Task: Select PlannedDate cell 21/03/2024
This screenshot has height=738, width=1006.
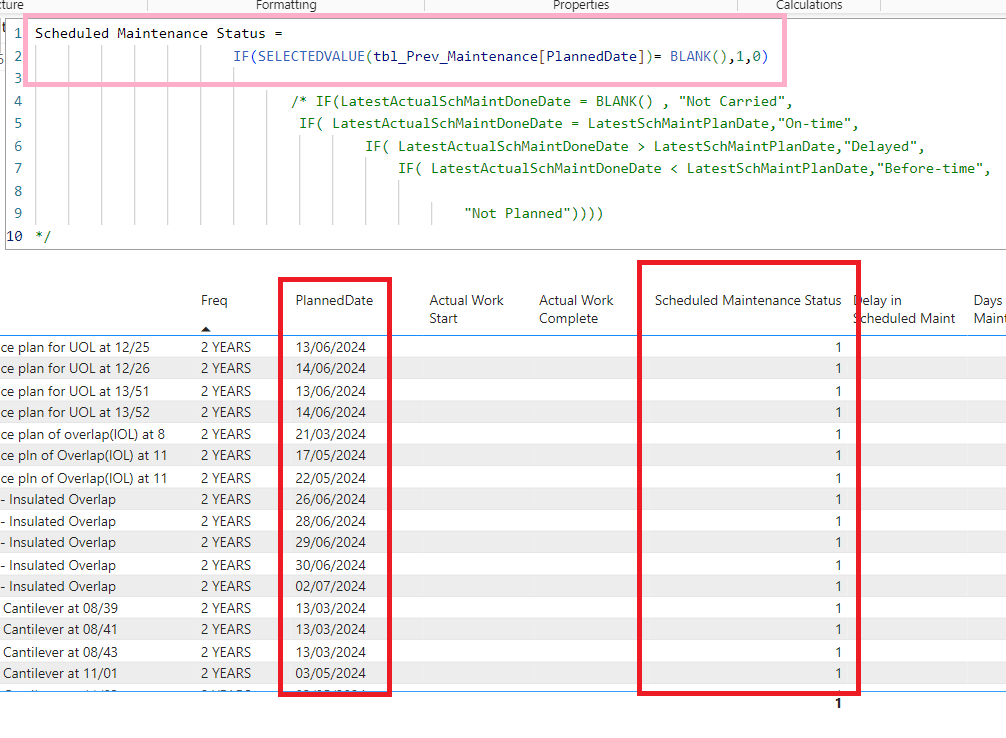Action: (x=330, y=434)
